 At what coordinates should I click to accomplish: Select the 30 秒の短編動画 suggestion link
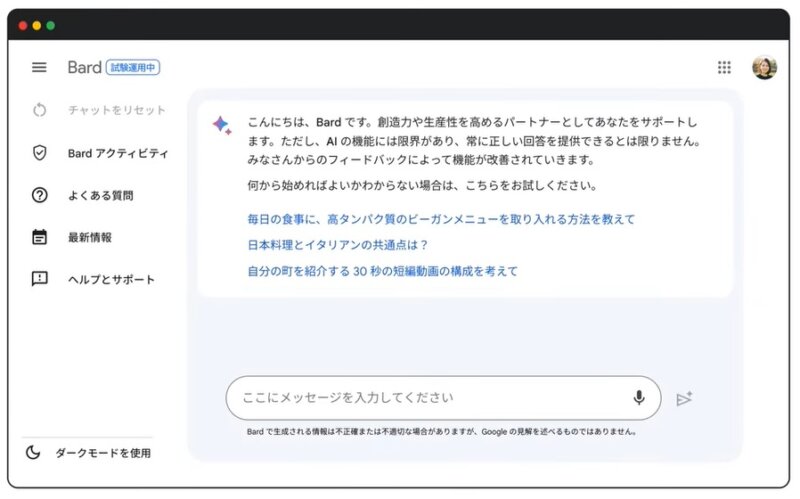click(382, 271)
